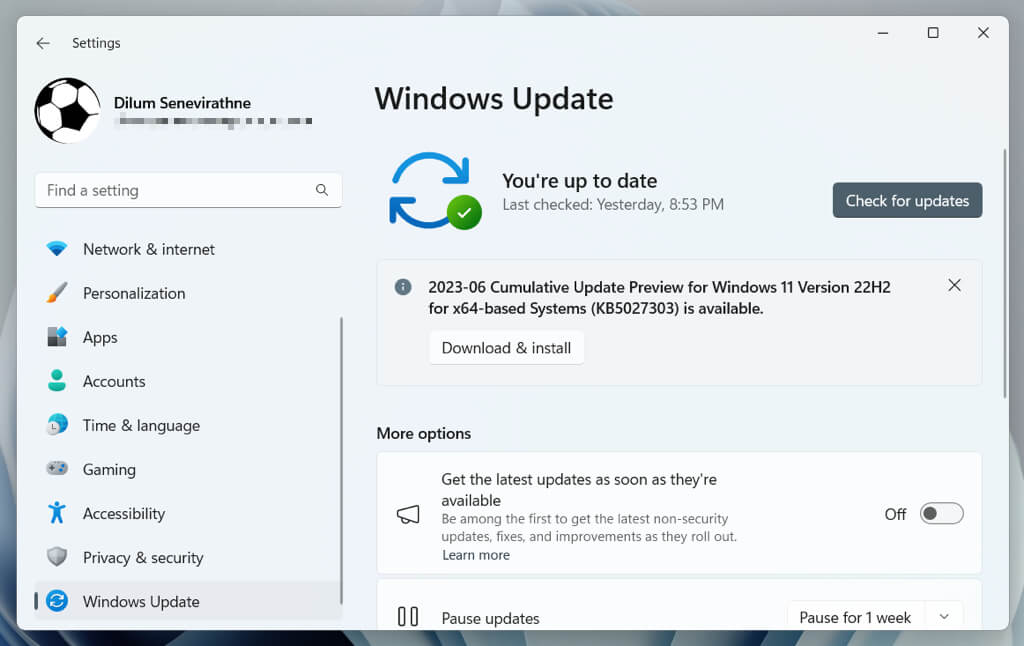Viewport: 1024px width, 646px height.
Task: Click 'You're up to date' text
Action: [x=579, y=180]
